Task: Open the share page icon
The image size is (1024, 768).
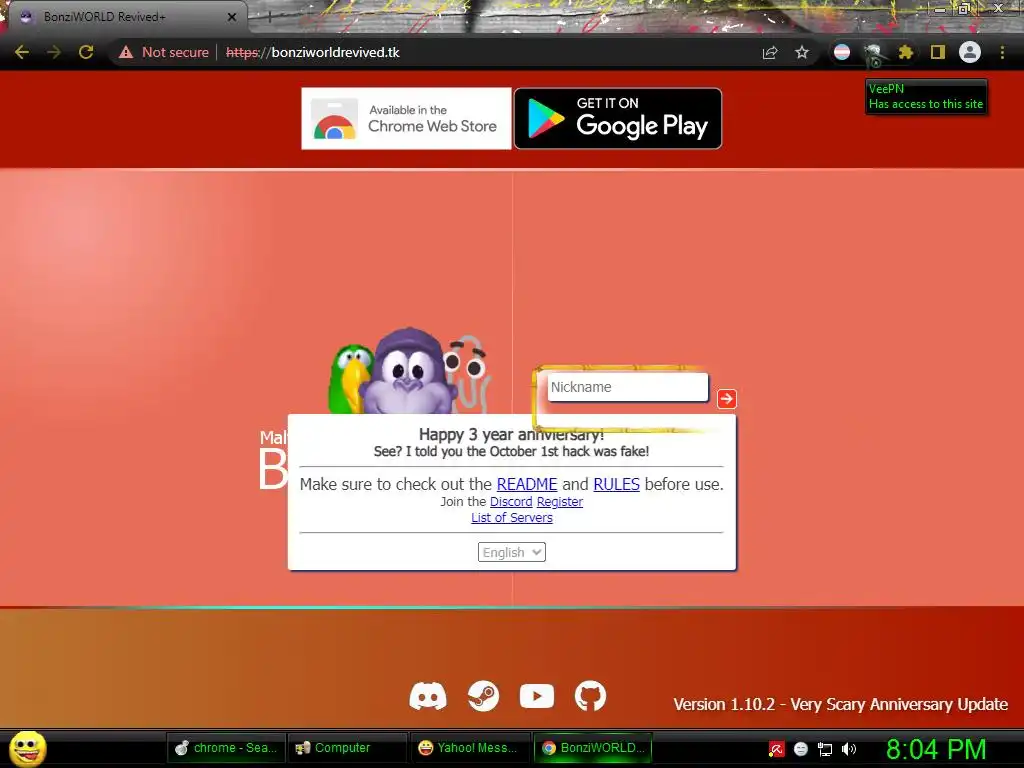Action: click(x=770, y=52)
